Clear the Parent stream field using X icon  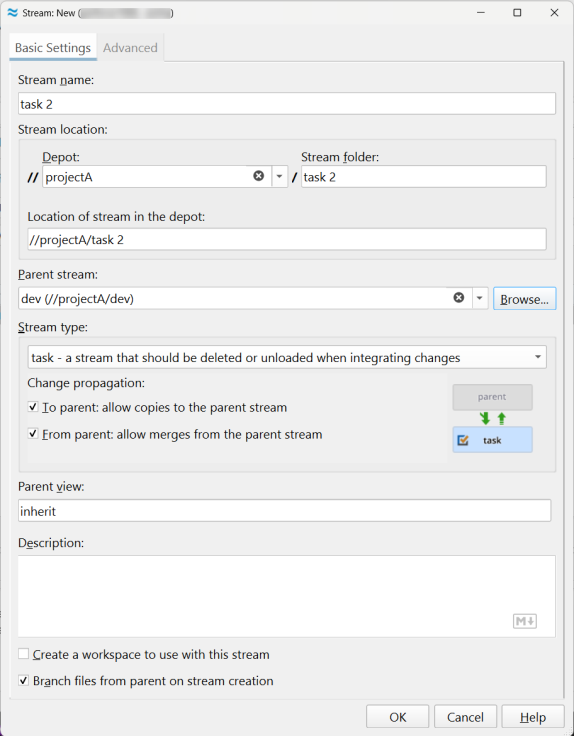pos(459,298)
